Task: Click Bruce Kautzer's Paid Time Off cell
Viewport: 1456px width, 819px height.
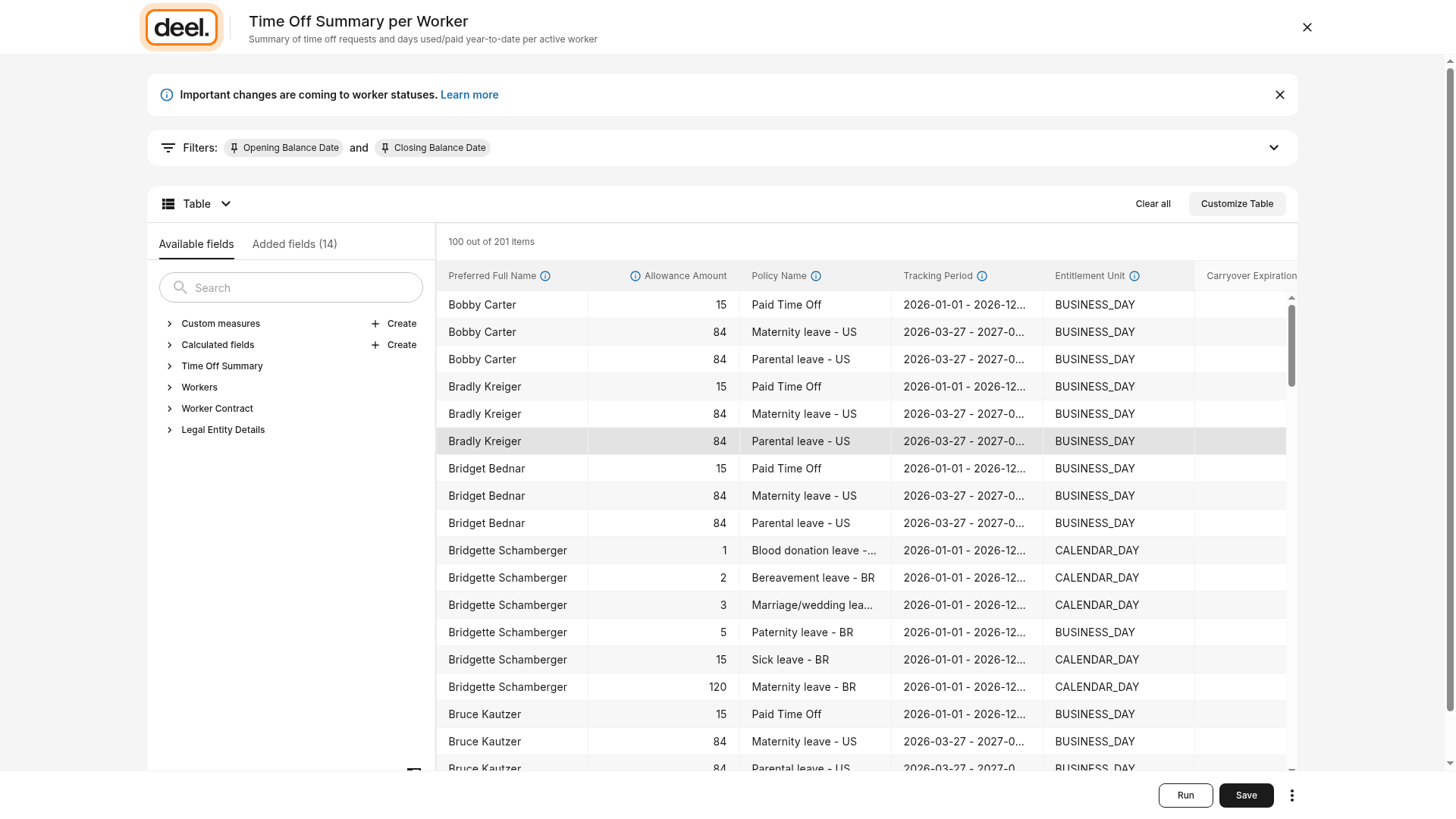Action: point(815,714)
